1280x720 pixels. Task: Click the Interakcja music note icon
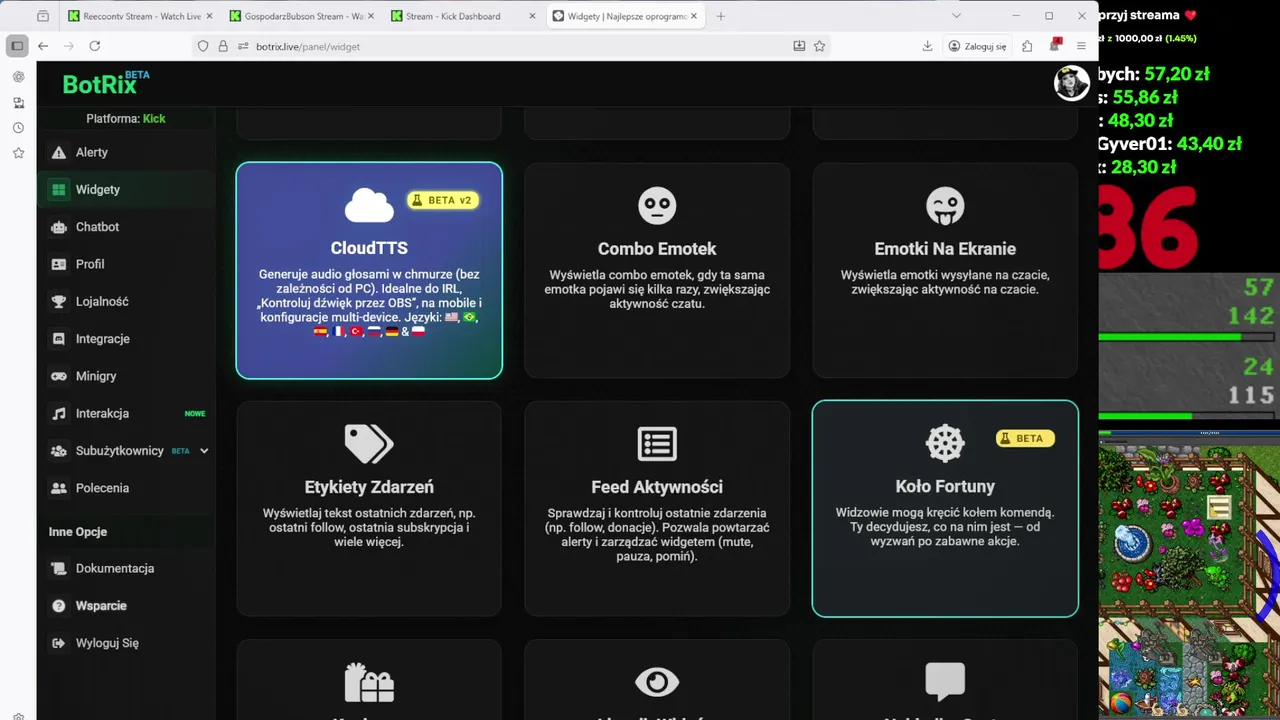coord(58,413)
